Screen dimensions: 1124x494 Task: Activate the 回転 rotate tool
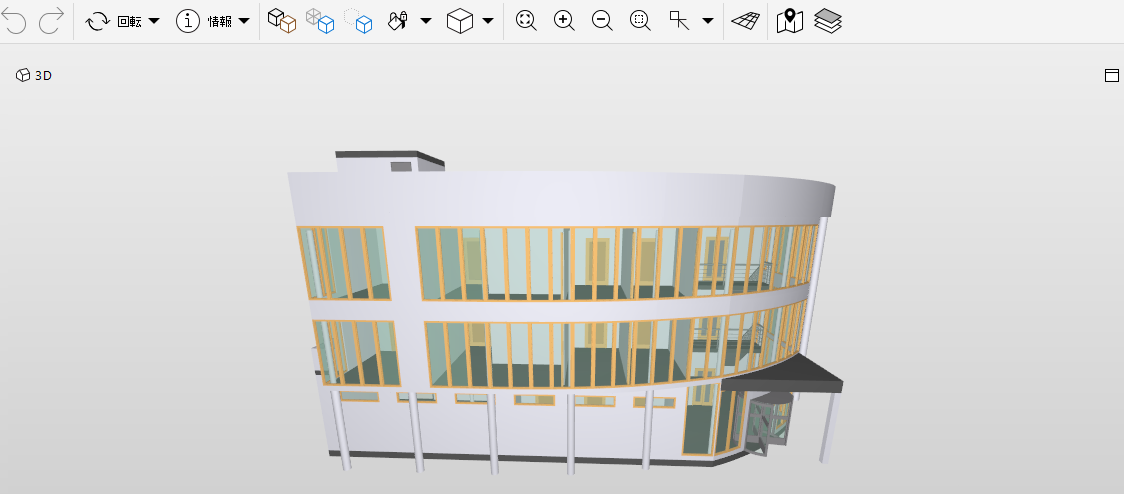pyautogui.click(x=113, y=22)
